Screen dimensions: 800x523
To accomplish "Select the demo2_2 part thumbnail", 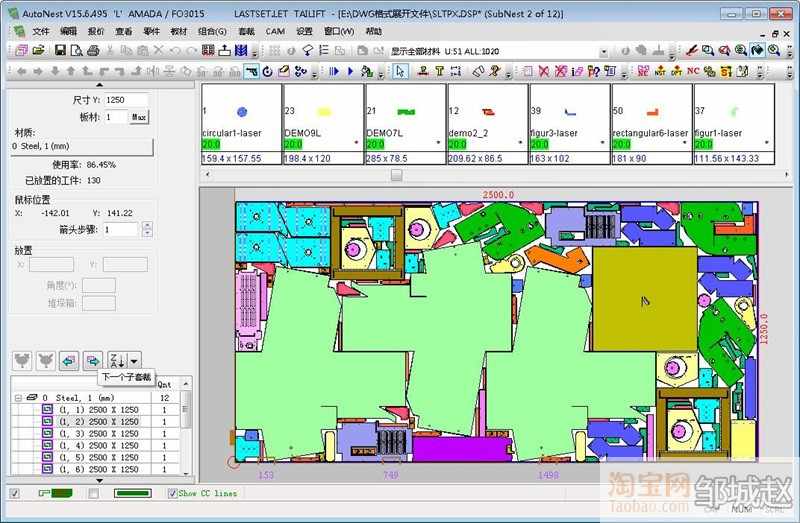I will [x=488, y=124].
